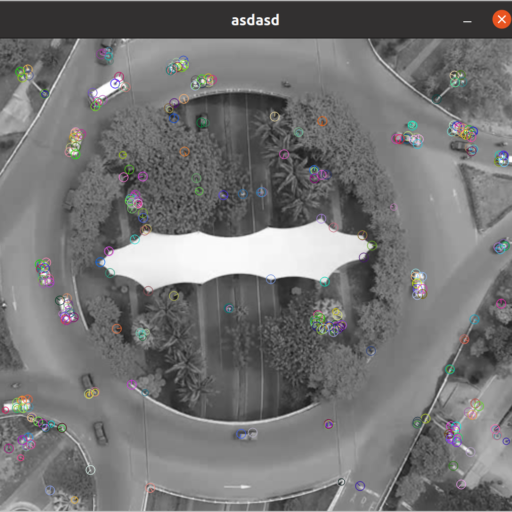Click the orange keypoint circle on lower-left trees
Screen dimensions: 512x512
(117, 329)
